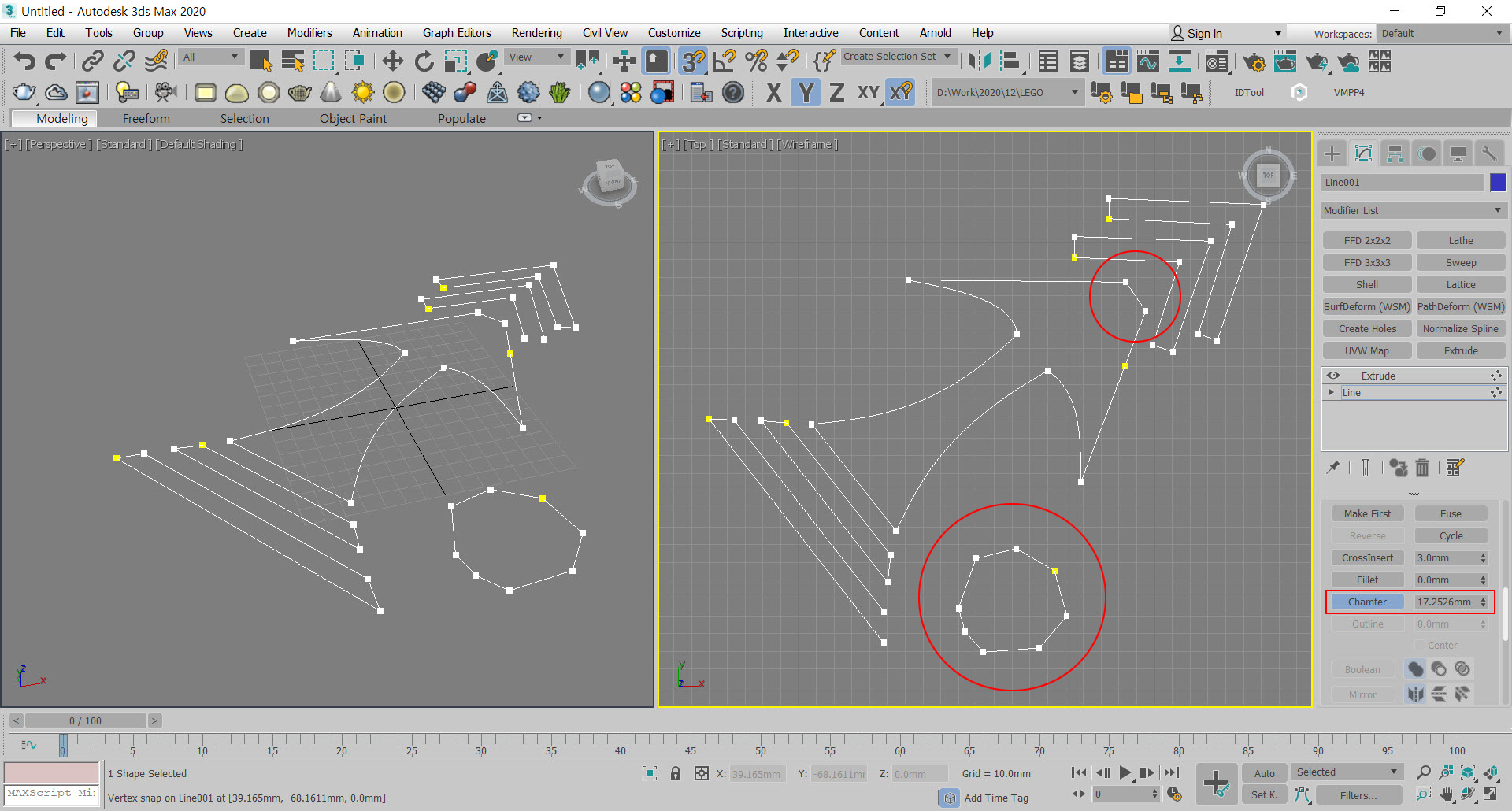1512x811 pixels.
Task: Open the View reference coordinate dropdown
Action: coord(537,57)
